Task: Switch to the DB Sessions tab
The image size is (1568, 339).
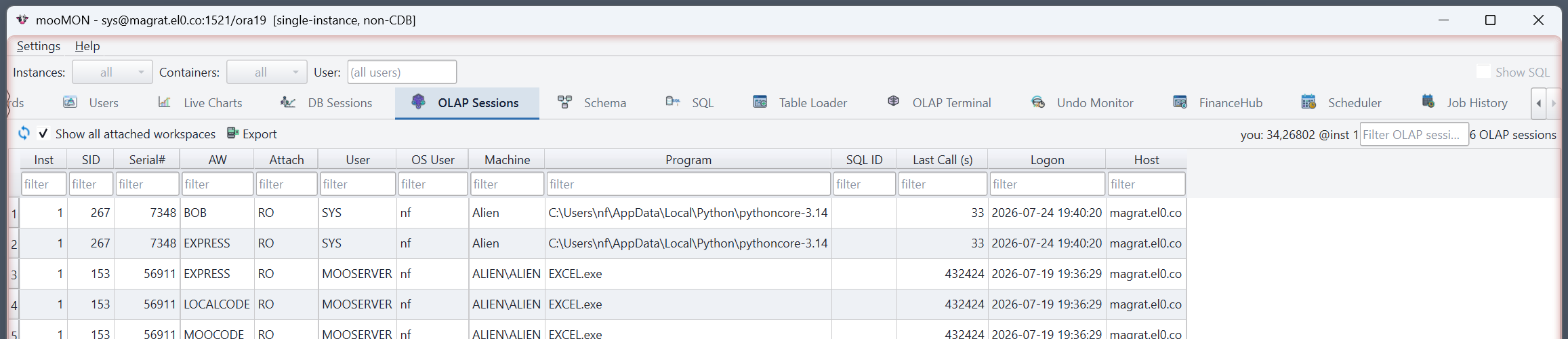Action: pos(327,102)
